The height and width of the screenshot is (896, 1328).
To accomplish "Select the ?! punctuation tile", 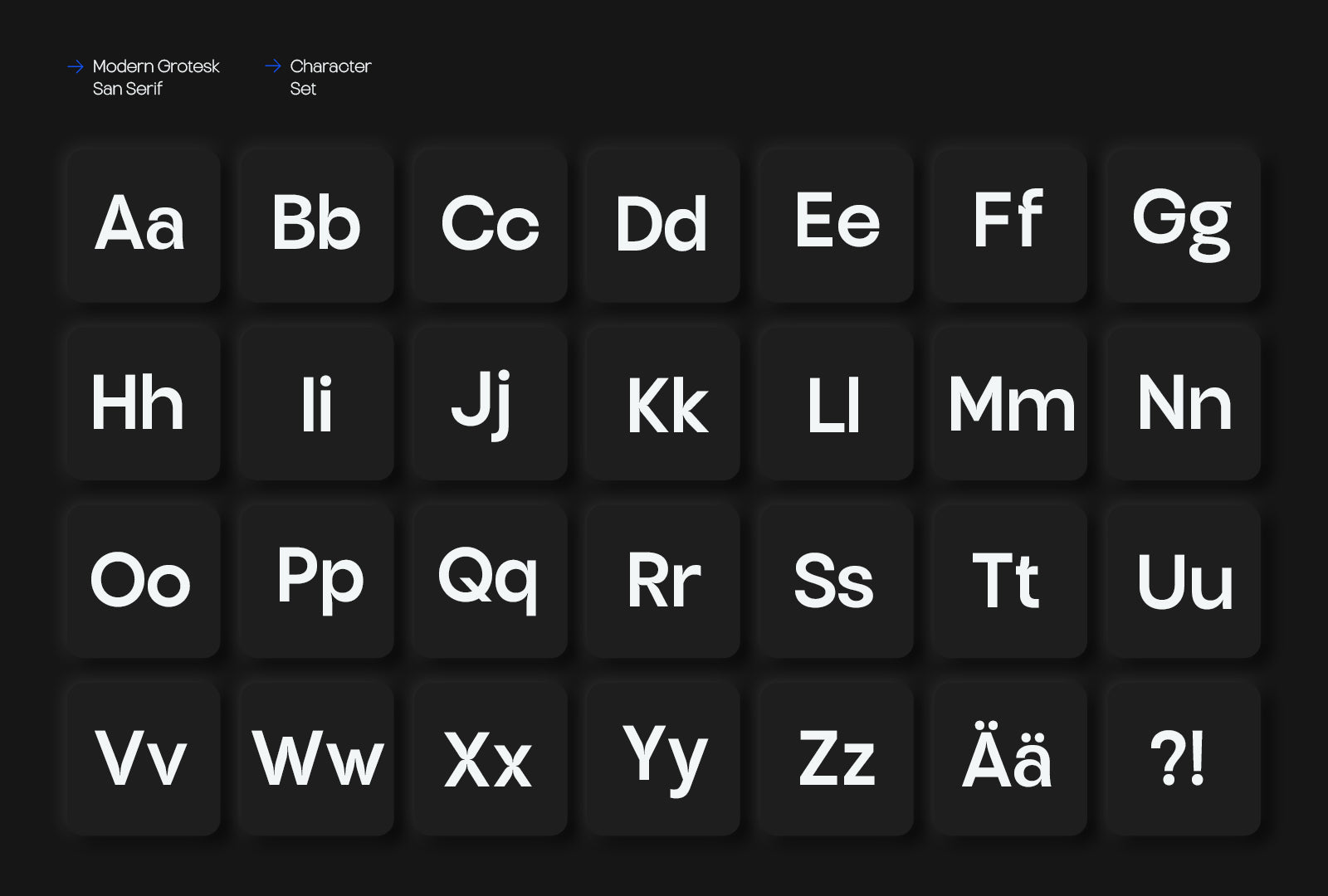I will [1183, 758].
